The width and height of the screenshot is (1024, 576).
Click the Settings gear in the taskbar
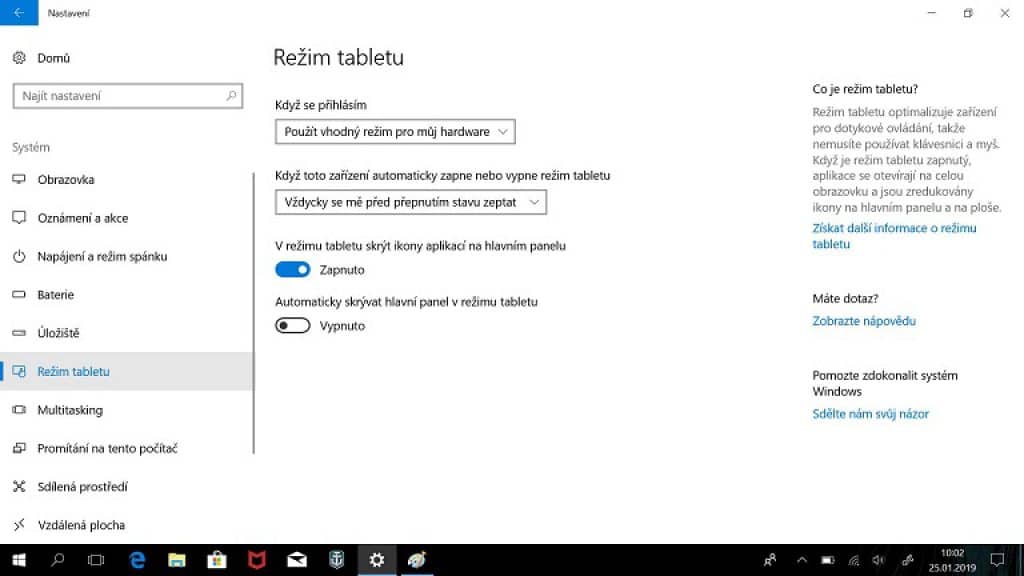377,560
